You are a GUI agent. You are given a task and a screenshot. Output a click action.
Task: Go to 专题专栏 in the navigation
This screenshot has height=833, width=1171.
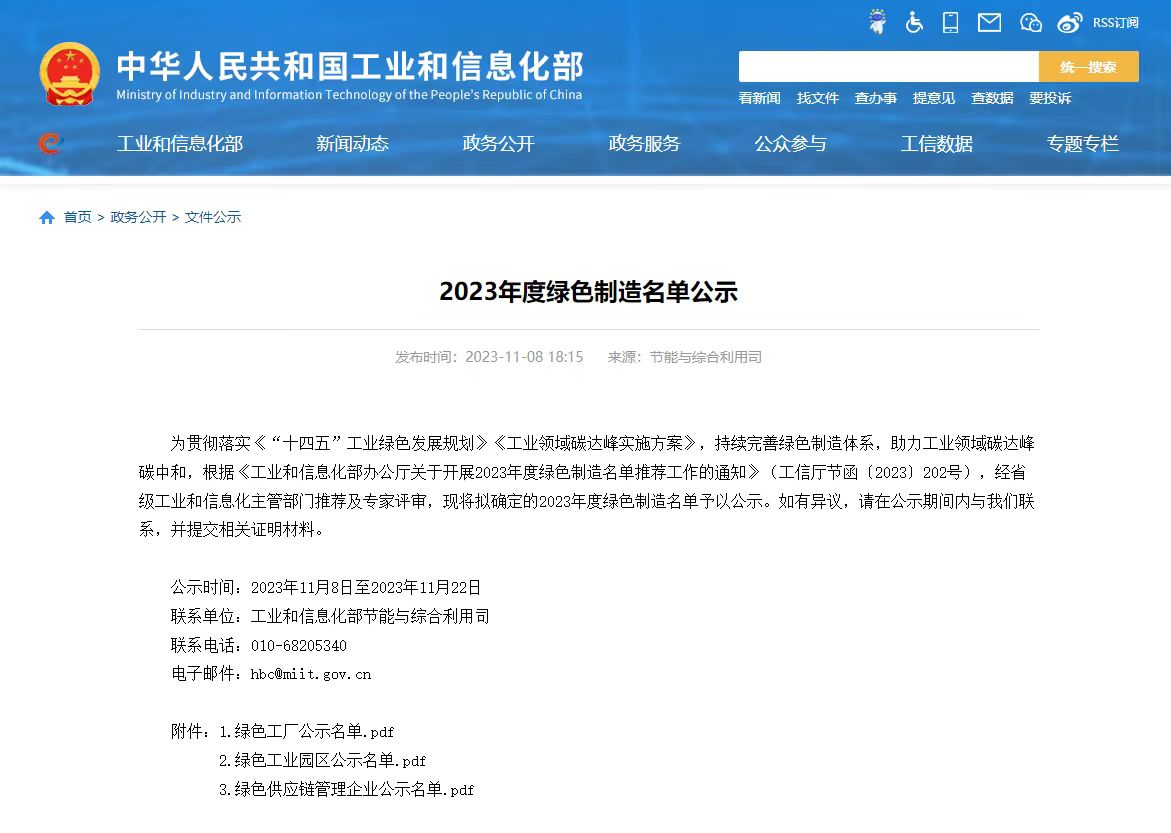tap(1082, 144)
